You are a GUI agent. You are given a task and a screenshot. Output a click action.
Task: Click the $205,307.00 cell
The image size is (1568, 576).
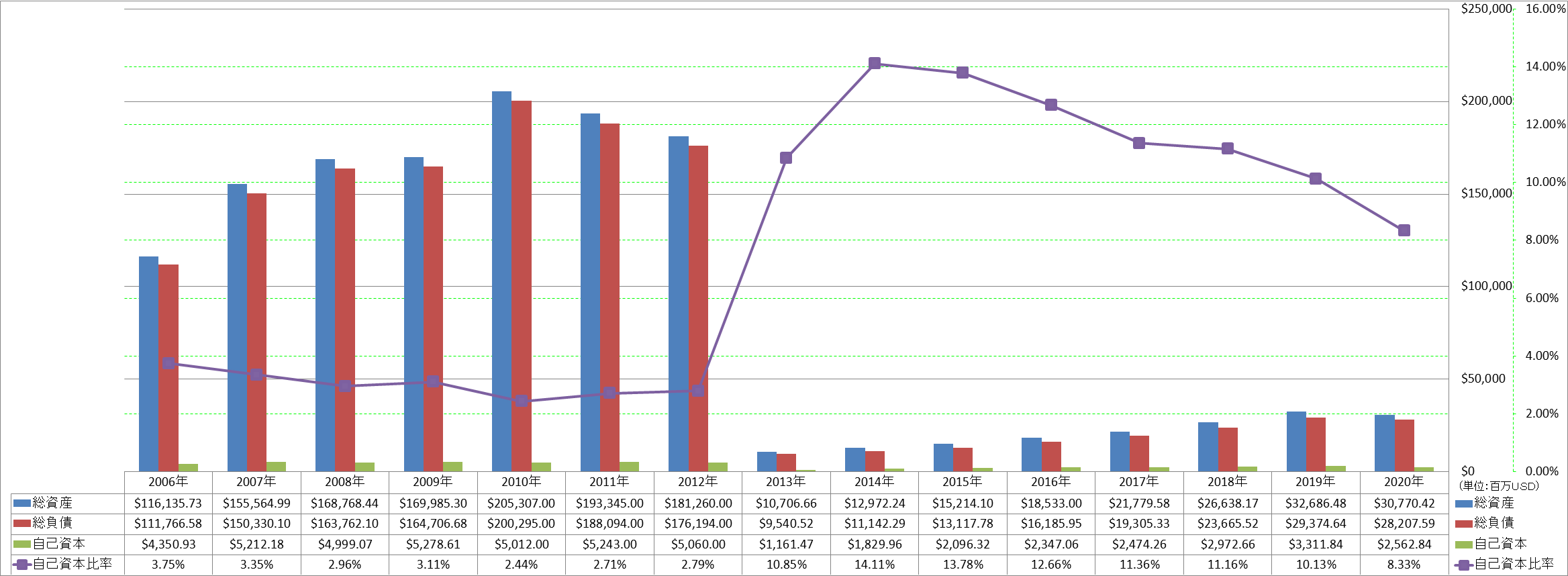[x=521, y=503]
